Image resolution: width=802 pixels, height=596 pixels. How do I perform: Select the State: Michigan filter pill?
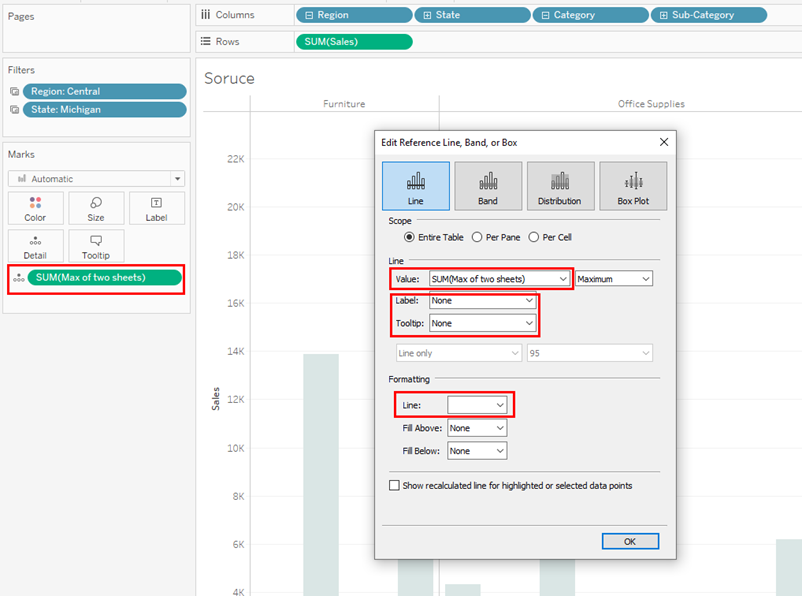tap(104, 109)
